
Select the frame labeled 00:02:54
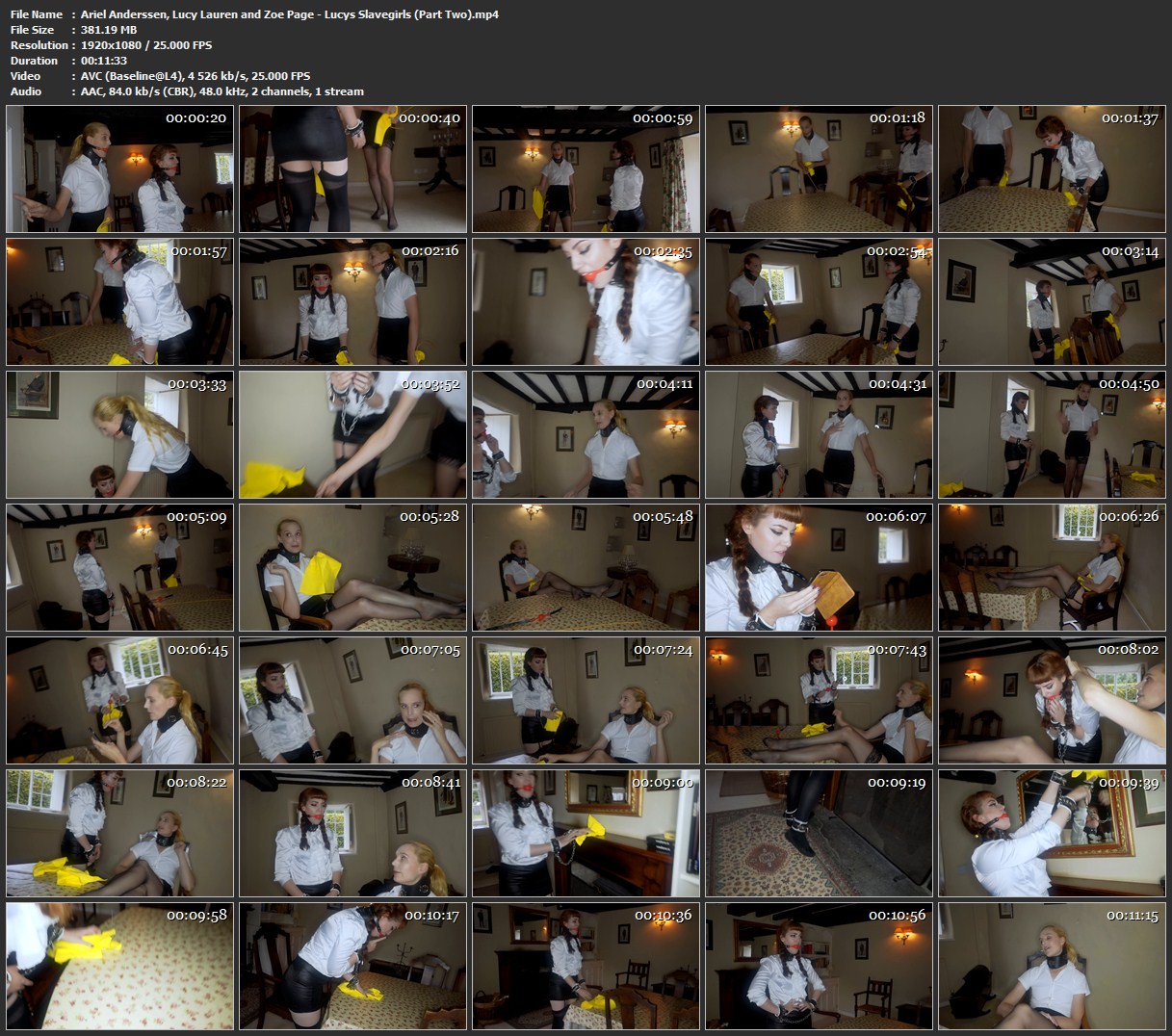(820, 302)
